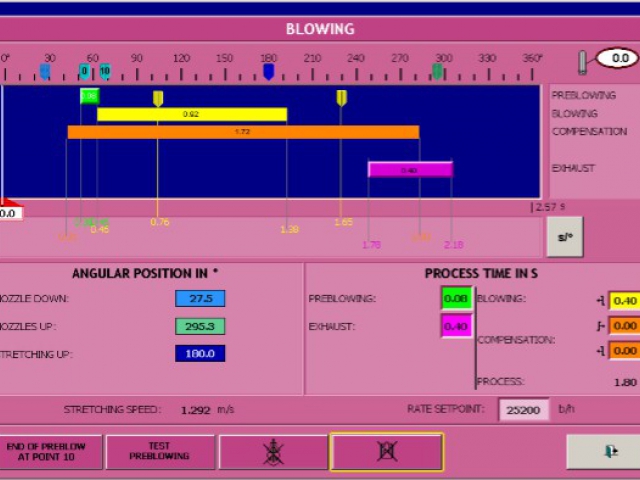640x480 pixels.
Task: Edit the Nozzles Up angle field 295.3
Action: tap(200, 326)
